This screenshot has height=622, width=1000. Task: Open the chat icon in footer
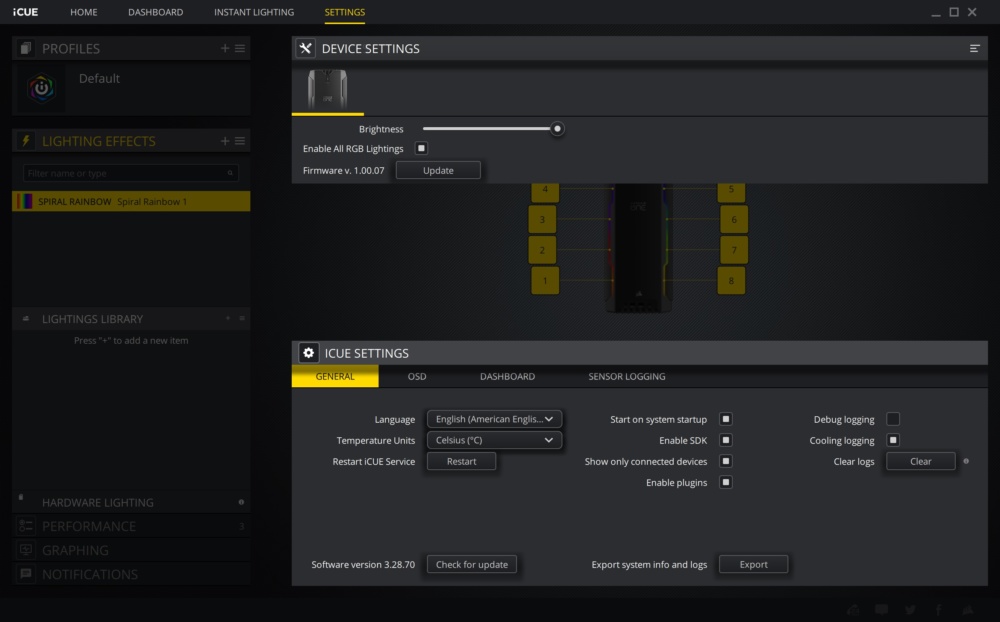click(x=881, y=610)
